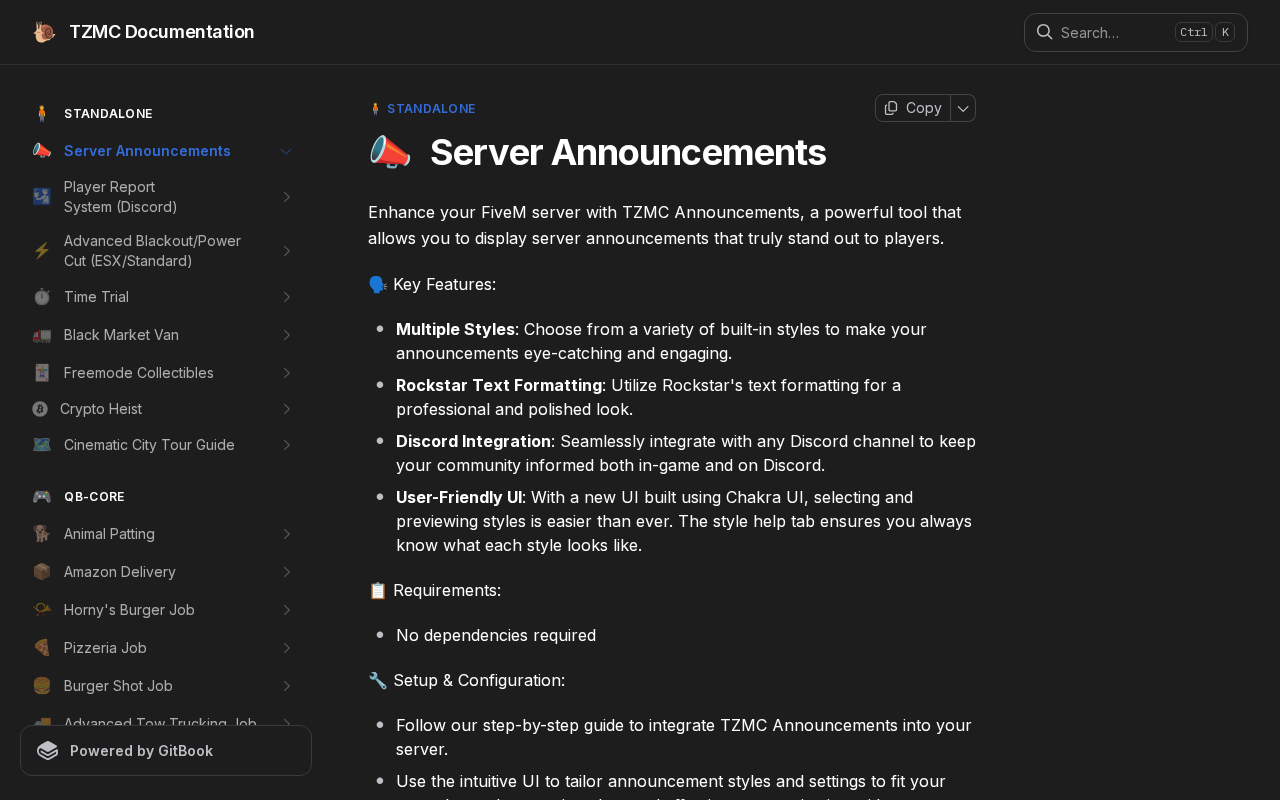Click the pizza icon beside Pizzeria Job

42,648
